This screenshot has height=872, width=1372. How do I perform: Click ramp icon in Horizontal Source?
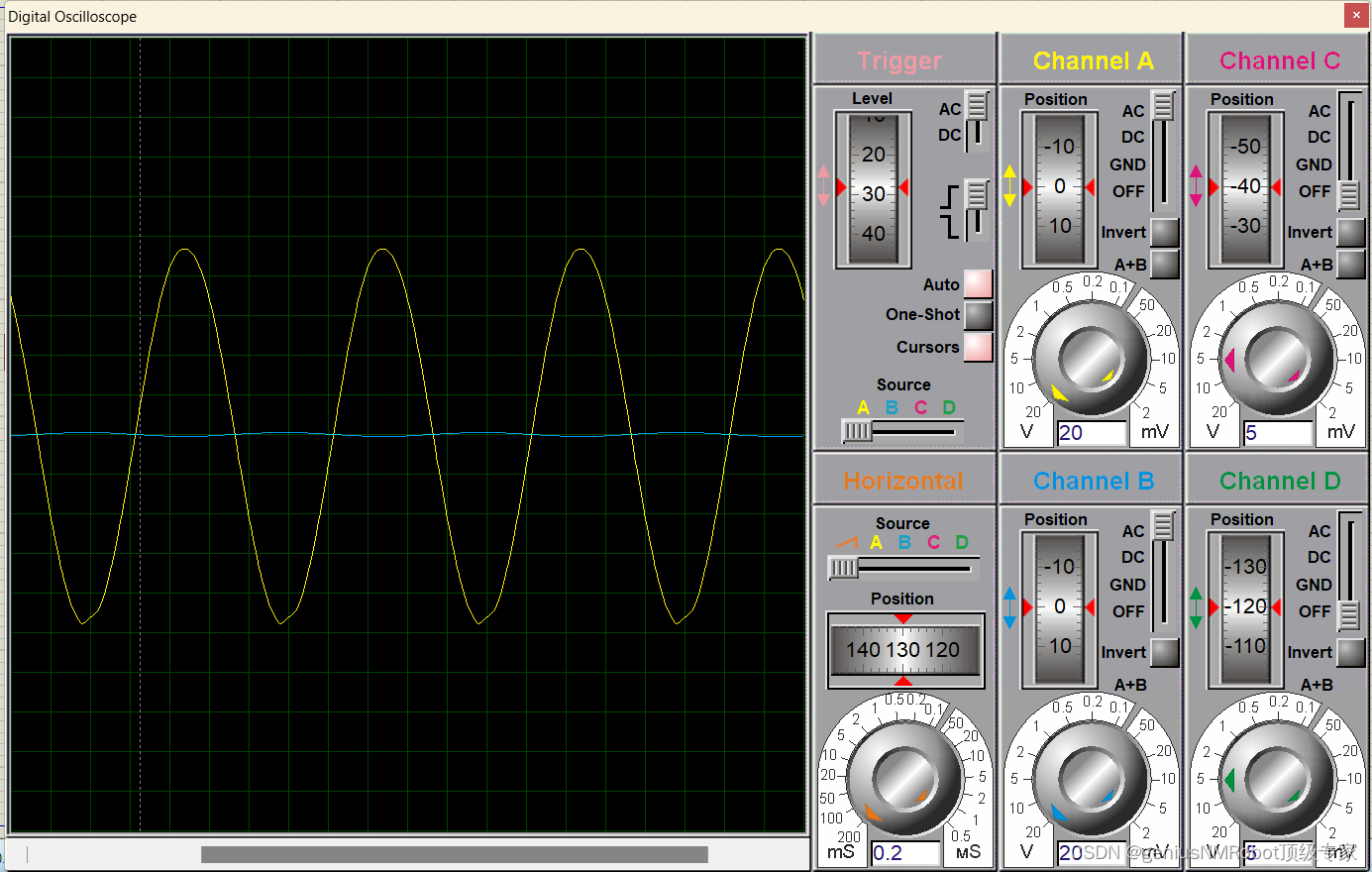click(846, 542)
